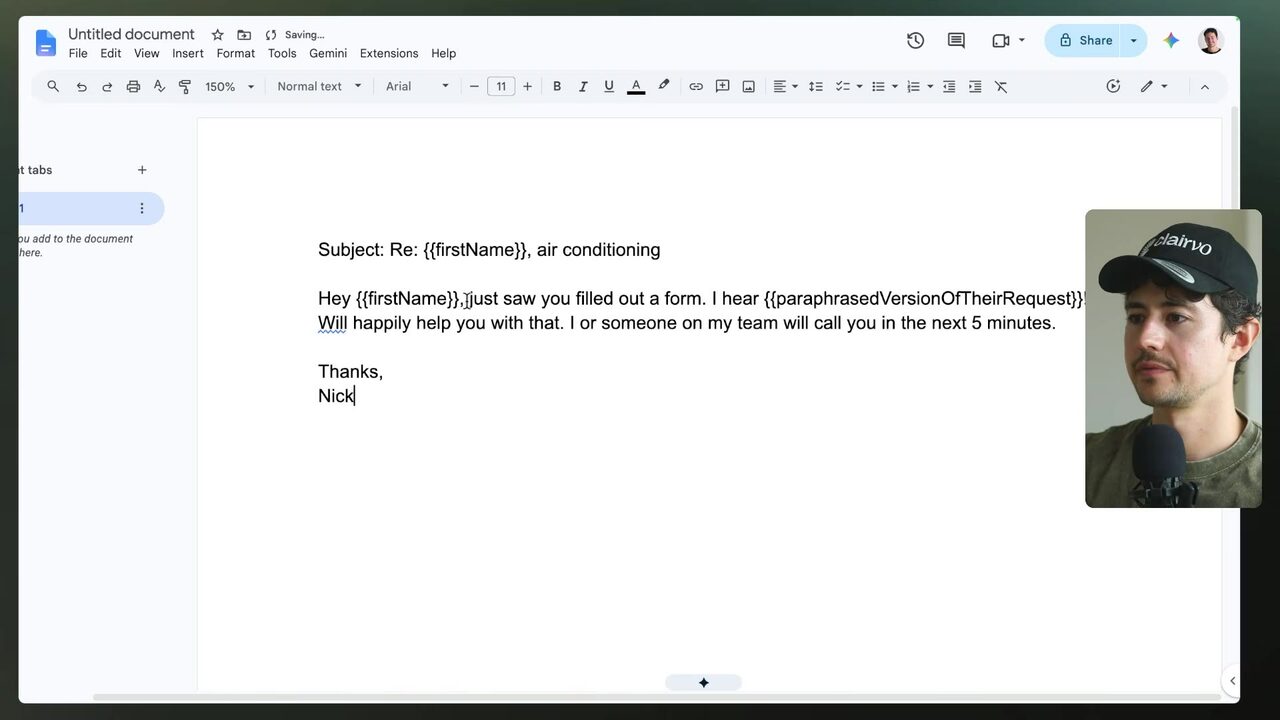
Task: Open version history clock icon
Action: (x=915, y=40)
